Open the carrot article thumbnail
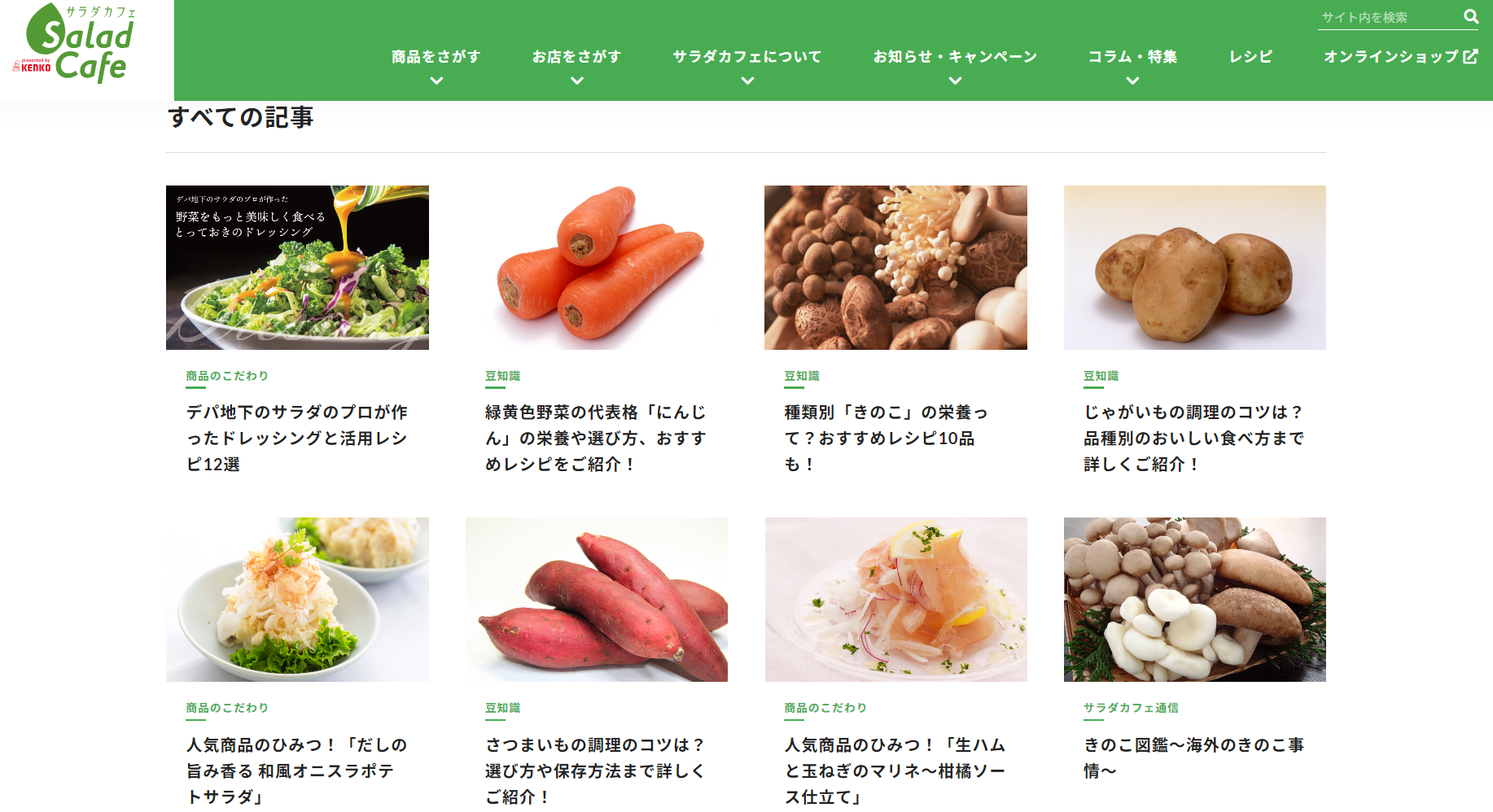1493x812 pixels. tap(597, 268)
